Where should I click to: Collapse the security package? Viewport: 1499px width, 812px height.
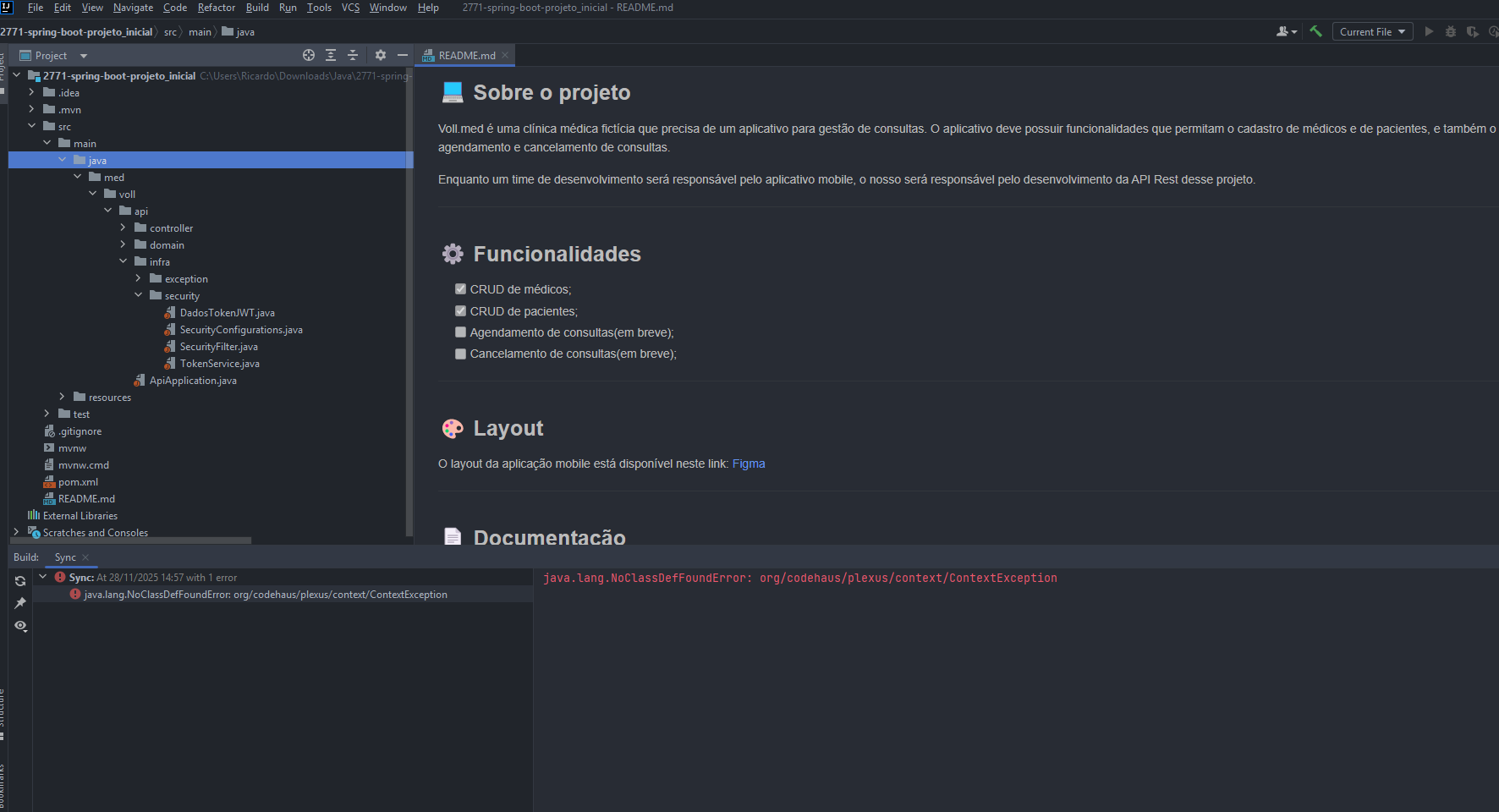coord(138,295)
